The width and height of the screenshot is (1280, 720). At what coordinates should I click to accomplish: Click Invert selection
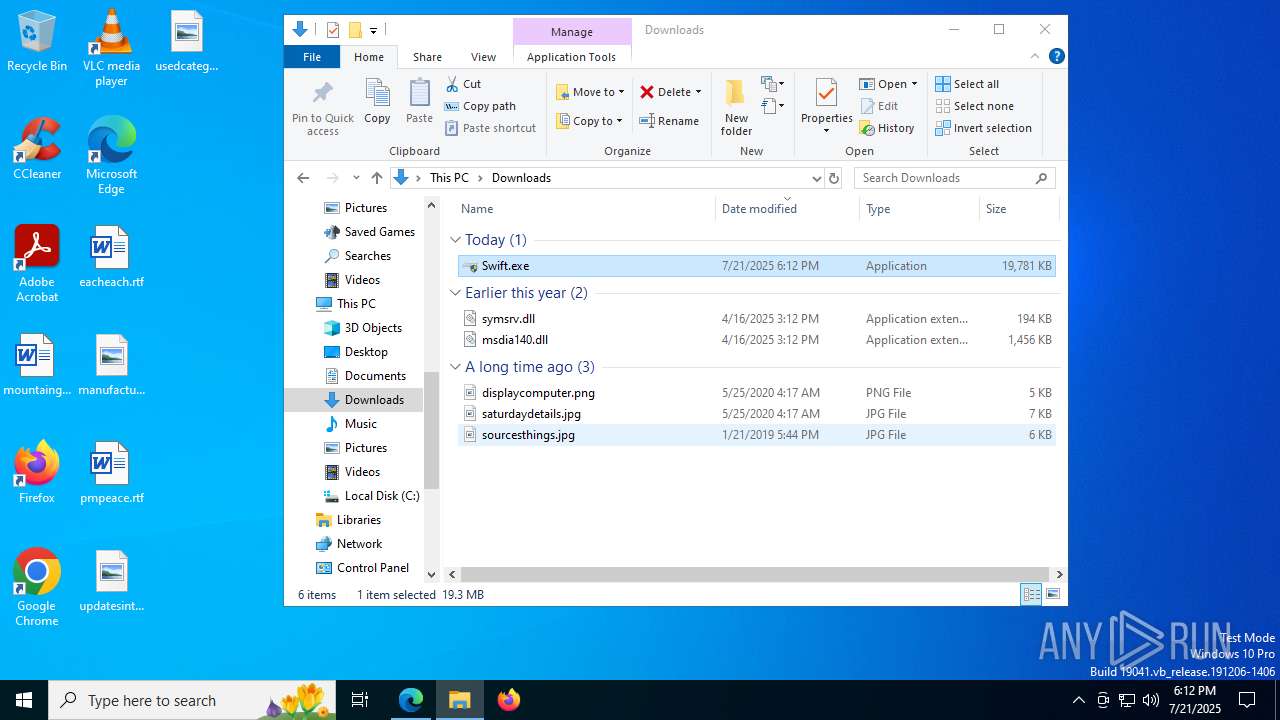pyautogui.click(x=983, y=128)
